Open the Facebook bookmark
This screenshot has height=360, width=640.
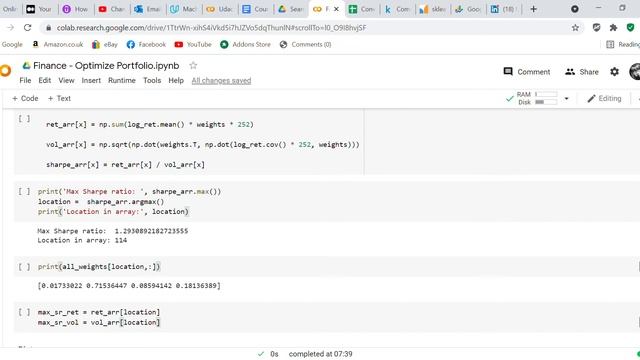tap(146, 44)
